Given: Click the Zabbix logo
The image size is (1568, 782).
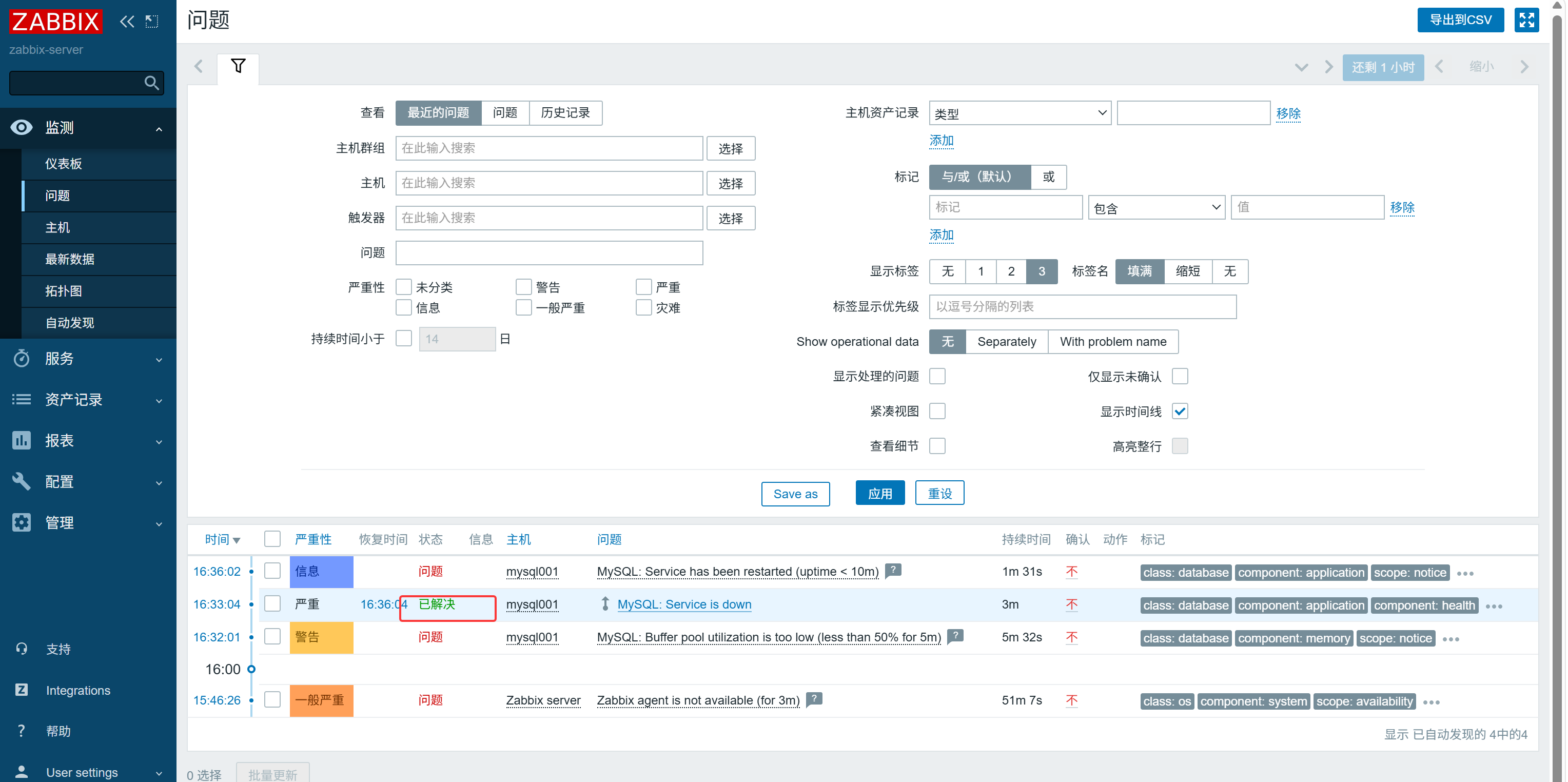Looking at the screenshot, I should (55, 22).
